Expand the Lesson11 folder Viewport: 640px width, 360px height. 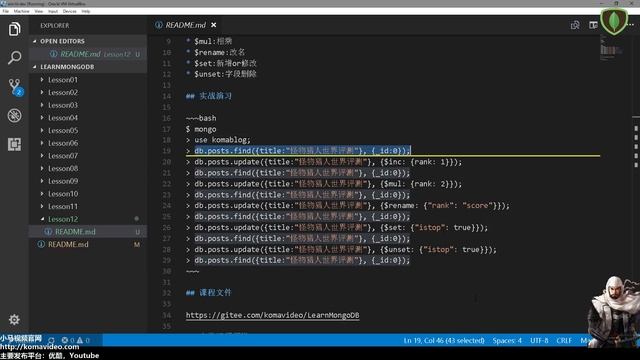tap(62, 207)
